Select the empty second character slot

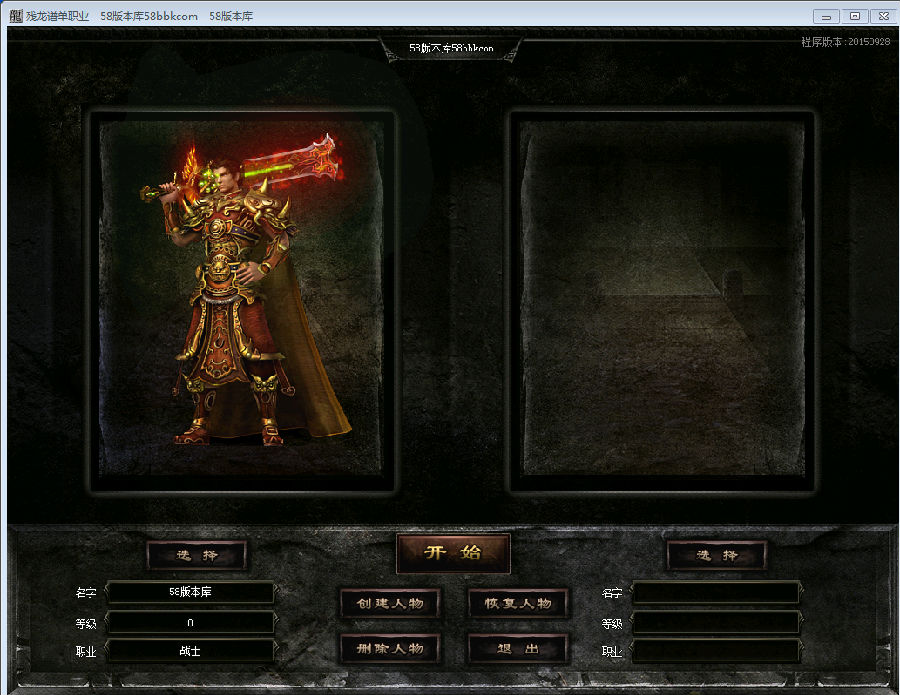(662, 301)
